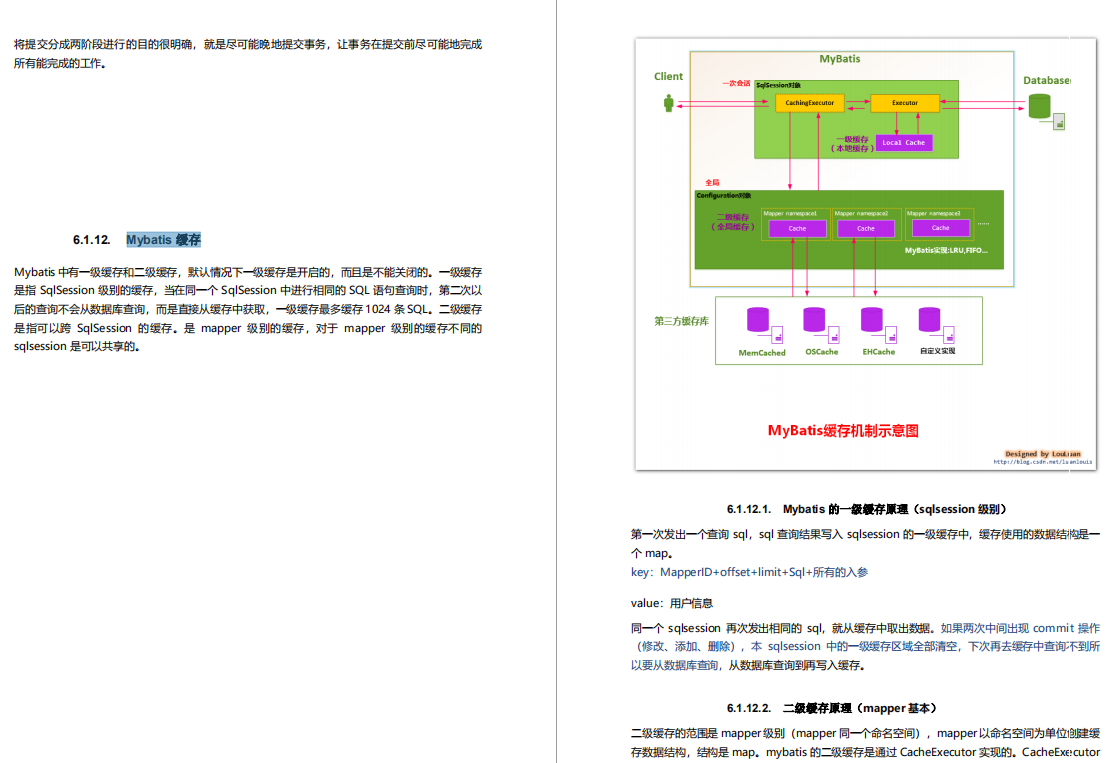Click the CachingExecutor yellow box
Screen dimensions: 1110x763
coord(807,103)
